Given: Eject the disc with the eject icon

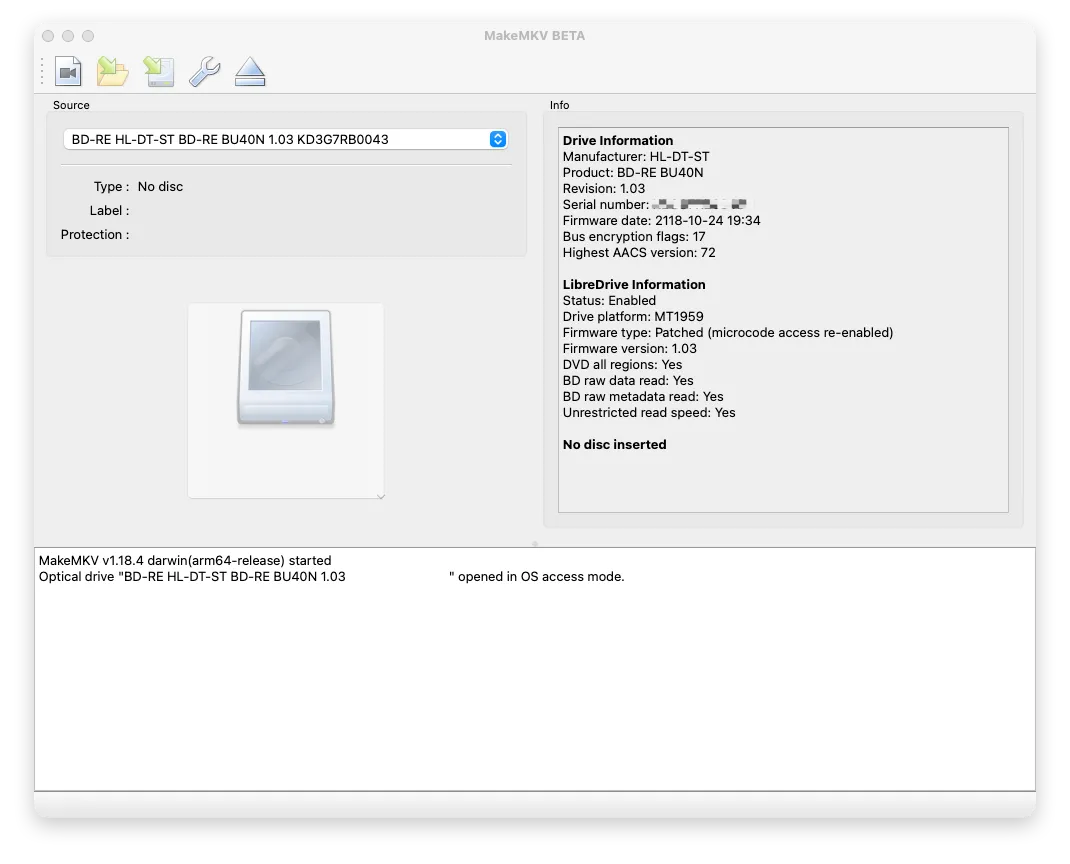Looking at the screenshot, I should click(x=250, y=72).
